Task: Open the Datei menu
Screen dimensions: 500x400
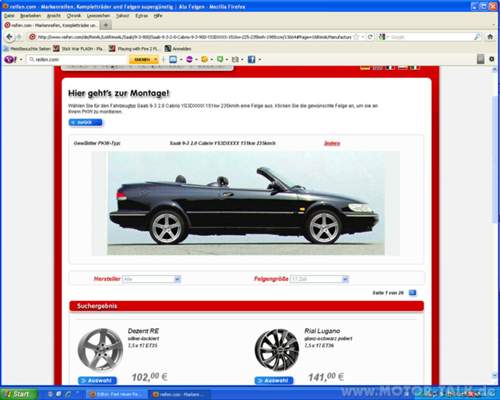Action: [x=9, y=16]
